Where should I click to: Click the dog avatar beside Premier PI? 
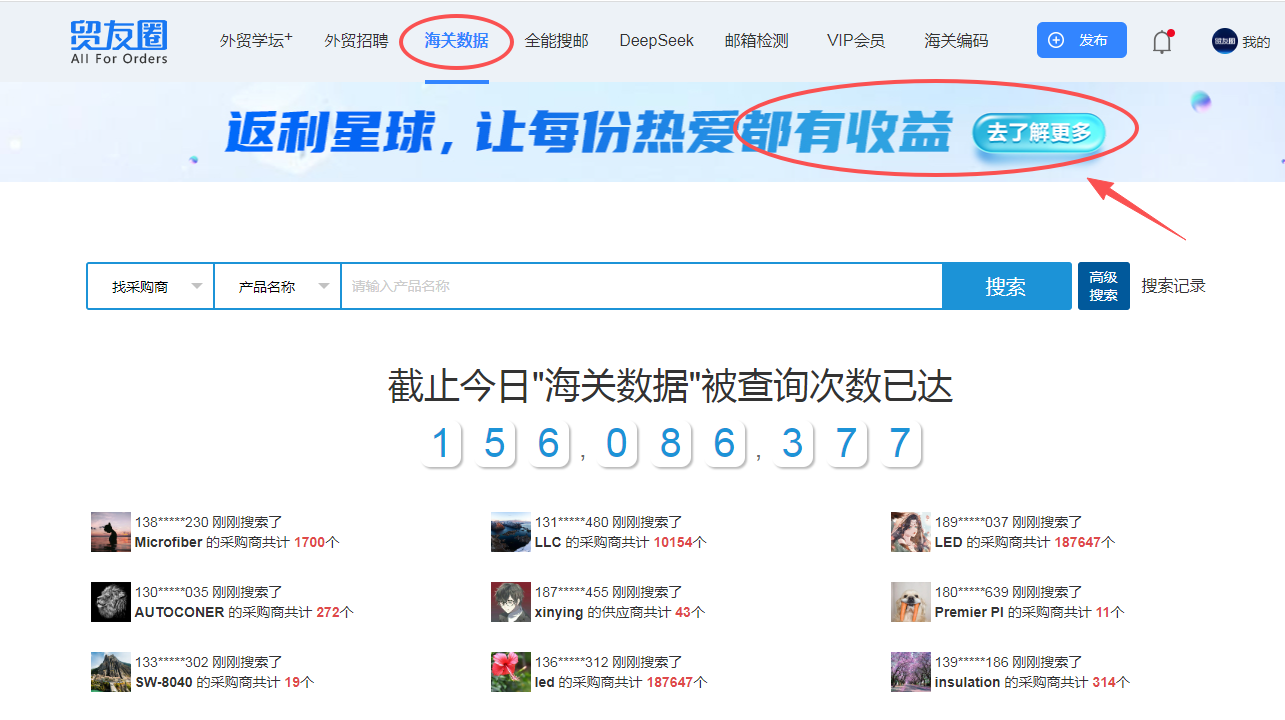(x=910, y=602)
